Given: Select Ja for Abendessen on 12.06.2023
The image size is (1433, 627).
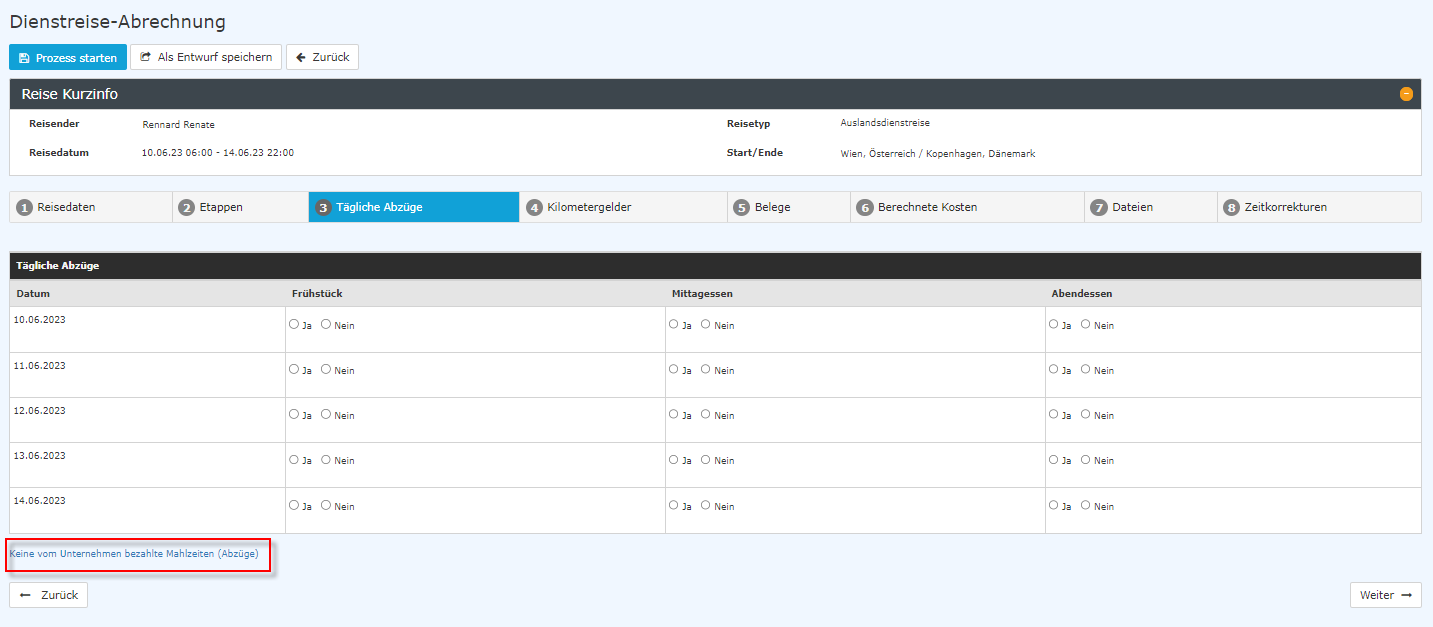Looking at the screenshot, I should (x=1054, y=414).
